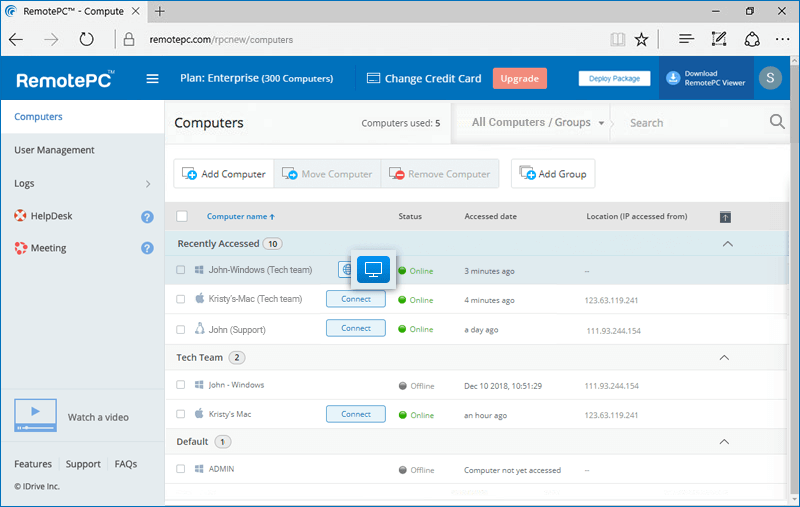Viewport: 800px width, 507px height.
Task: Open the Meeting help question mark
Action: [147, 248]
